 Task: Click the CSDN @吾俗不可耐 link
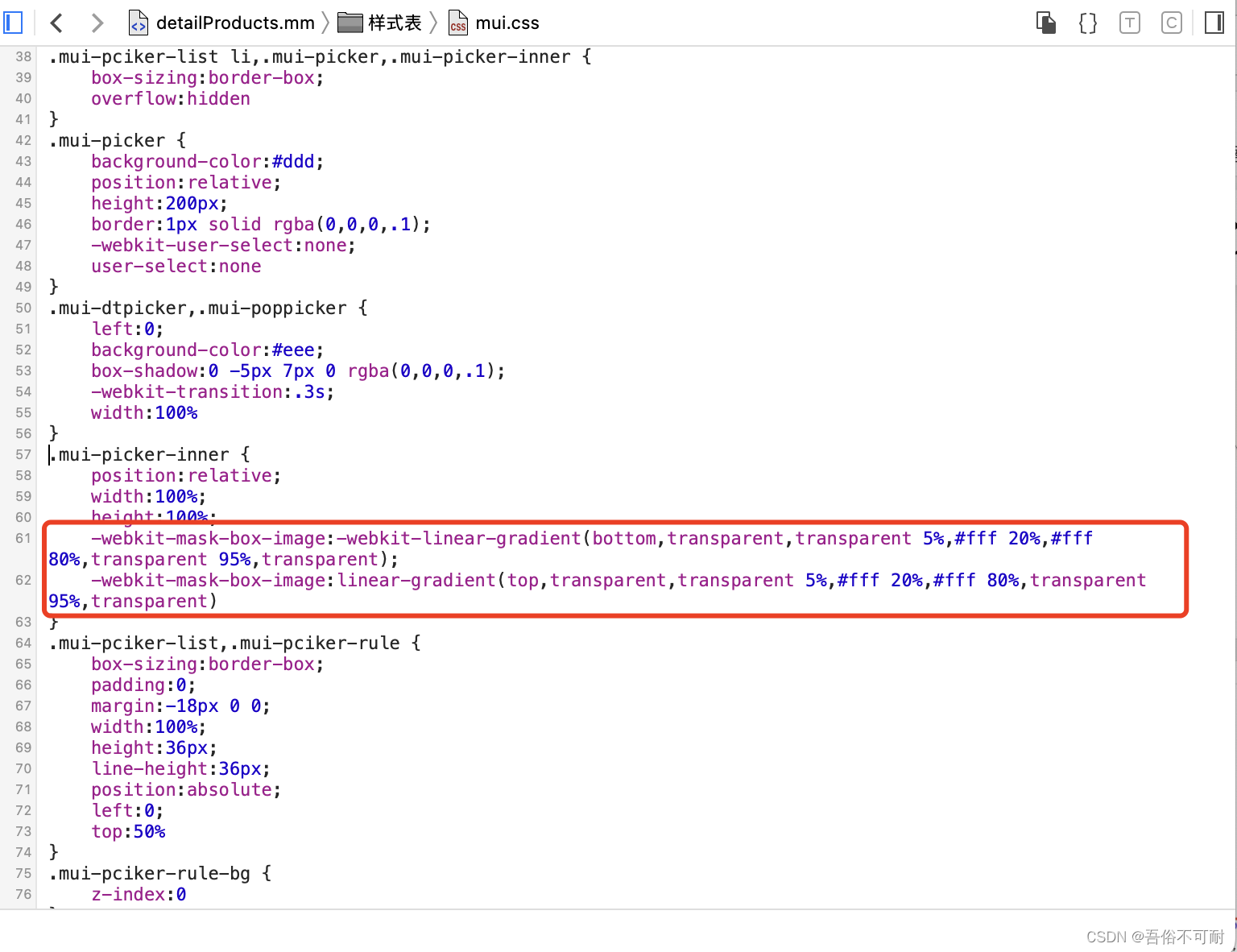coord(1156,937)
